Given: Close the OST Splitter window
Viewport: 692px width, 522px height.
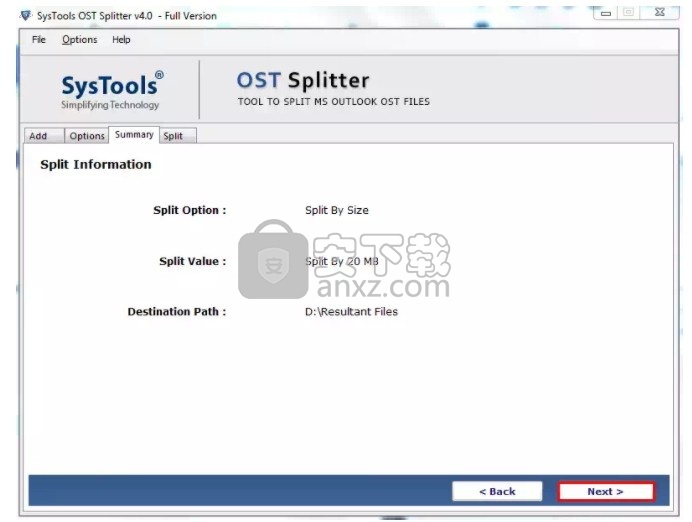Looking at the screenshot, I should pos(660,12).
